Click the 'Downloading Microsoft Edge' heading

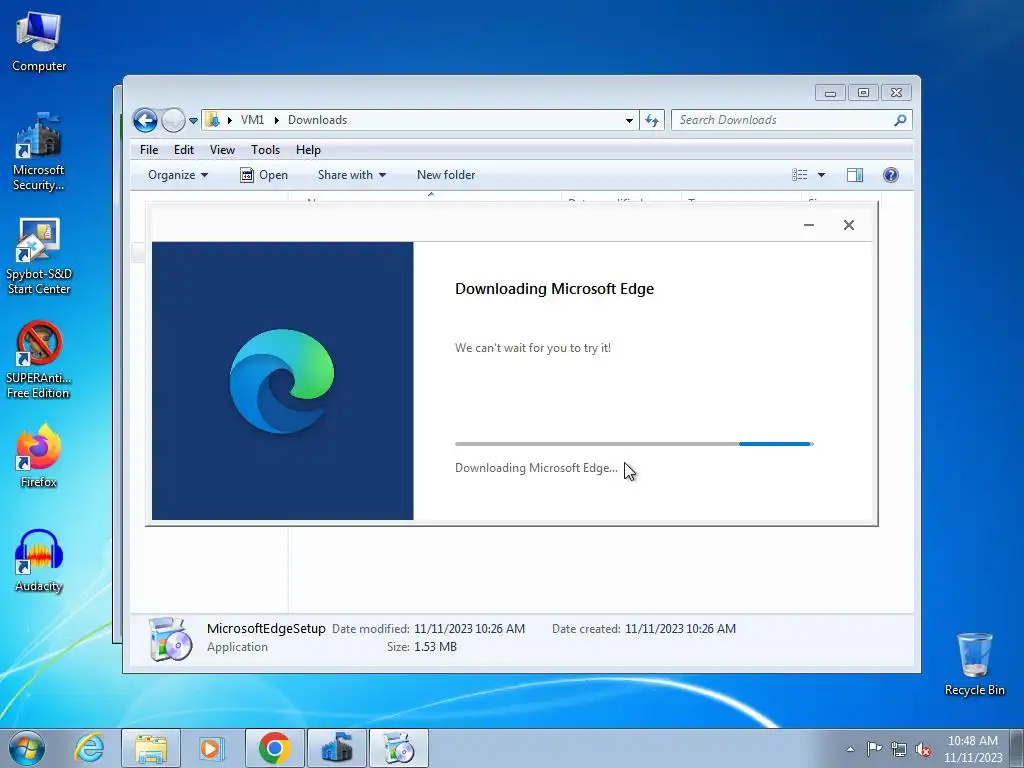tap(554, 289)
